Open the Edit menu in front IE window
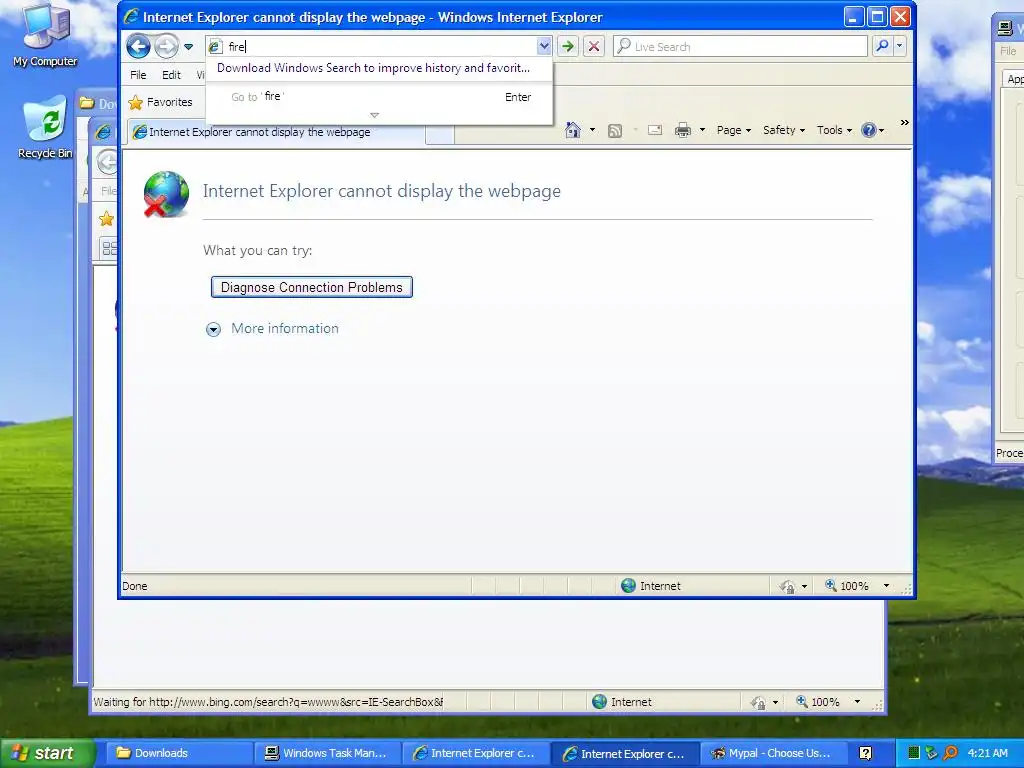This screenshot has height=768, width=1024. tap(171, 75)
